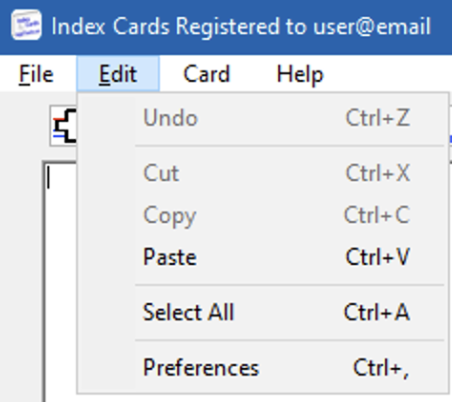Open the File menu

click(36, 74)
